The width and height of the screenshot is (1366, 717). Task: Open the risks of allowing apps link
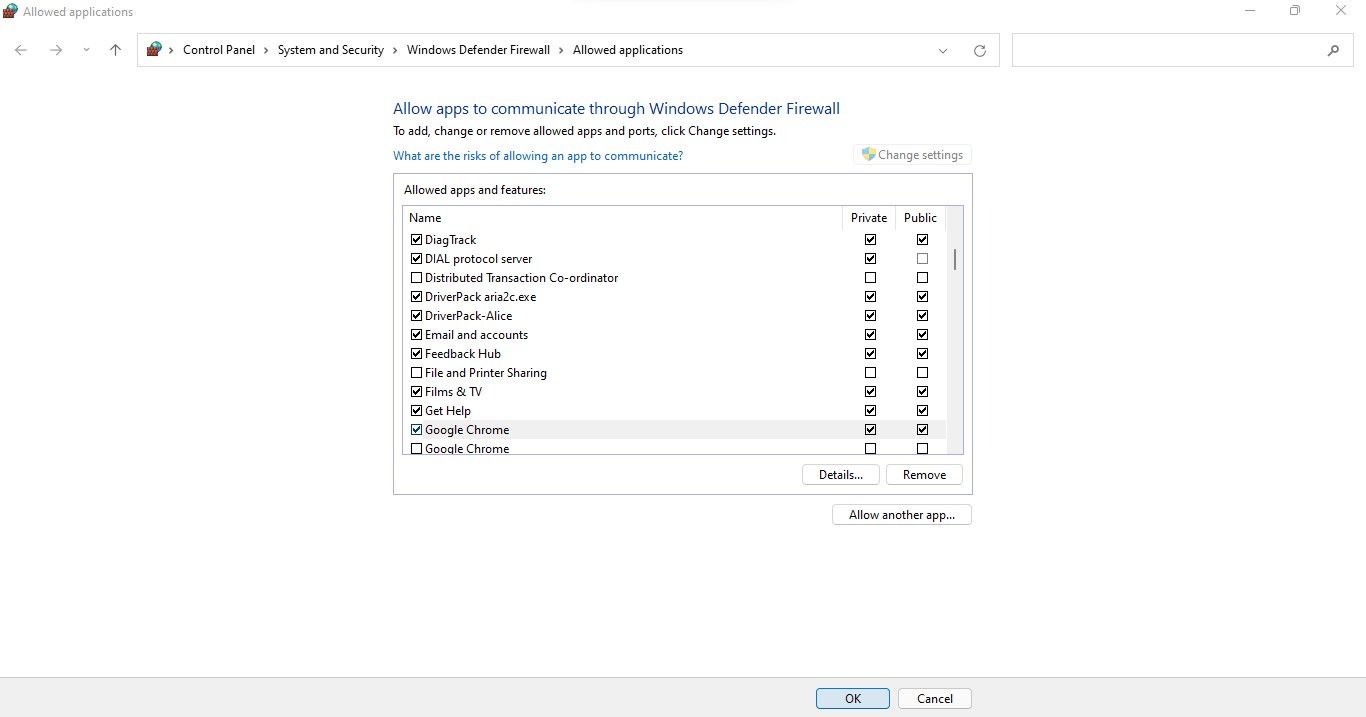pyautogui.click(x=538, y=155)
